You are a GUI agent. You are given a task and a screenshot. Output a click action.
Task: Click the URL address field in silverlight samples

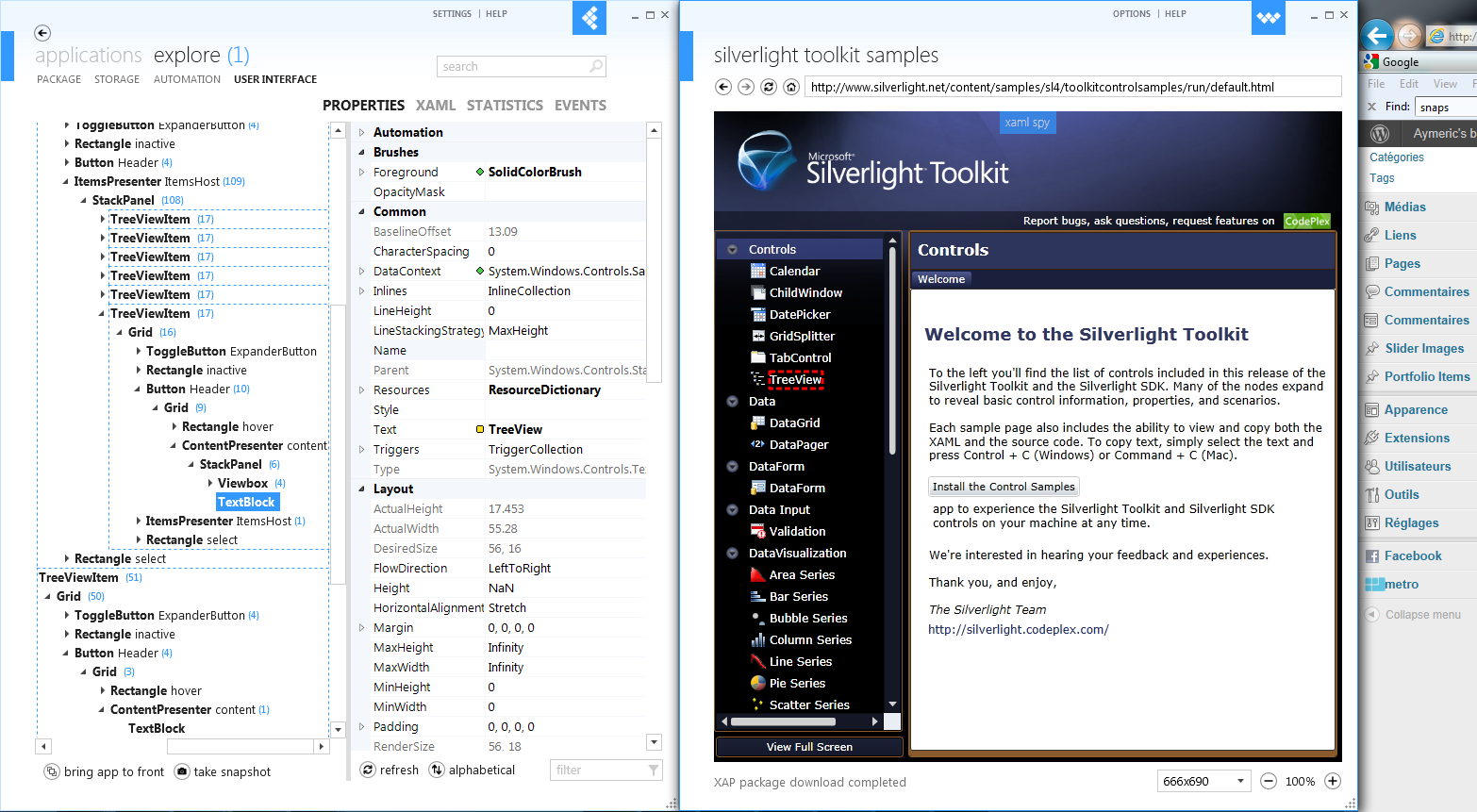(1073, 87)
